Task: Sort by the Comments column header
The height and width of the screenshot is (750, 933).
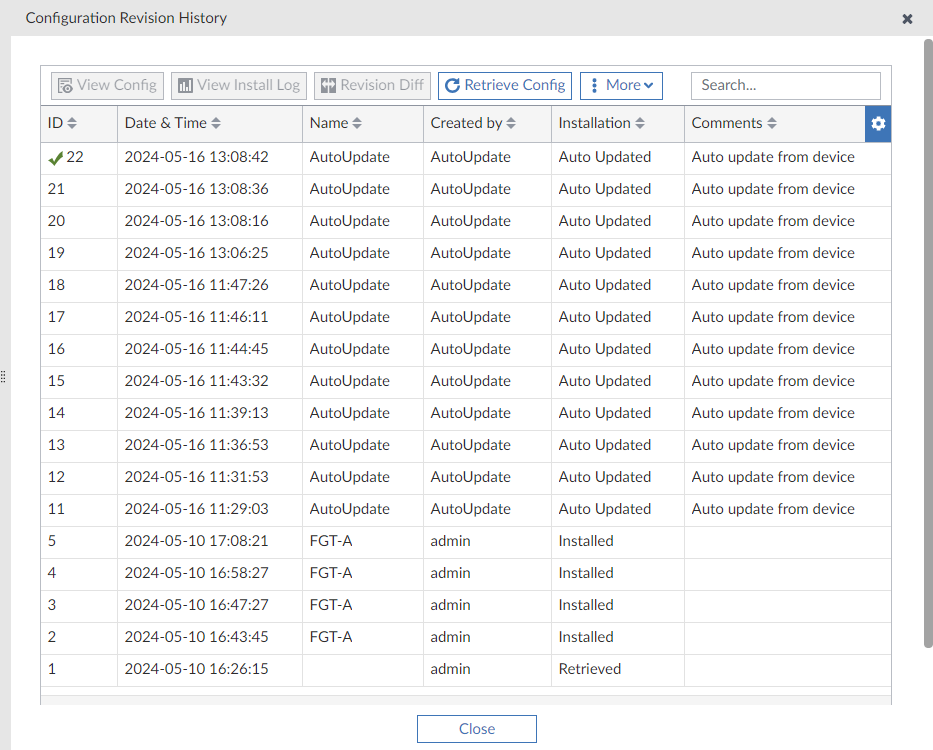Action: (x=771, y=124)
